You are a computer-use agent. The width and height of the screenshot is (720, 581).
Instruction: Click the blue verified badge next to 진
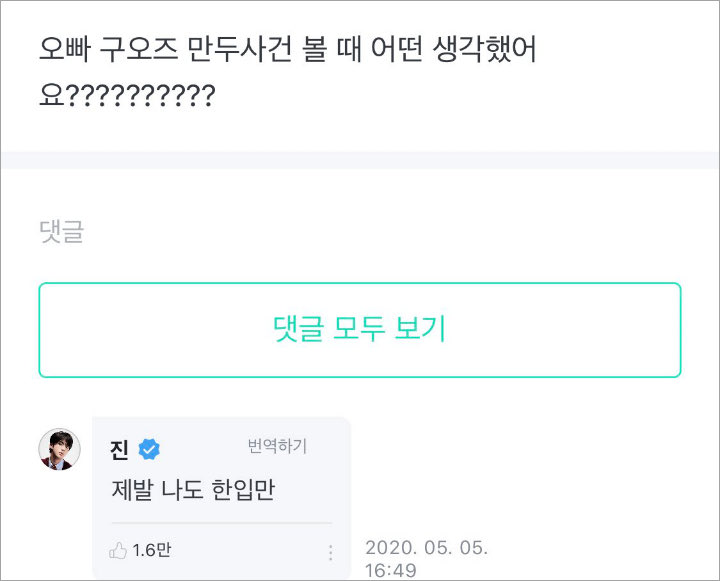coord(149,449)
